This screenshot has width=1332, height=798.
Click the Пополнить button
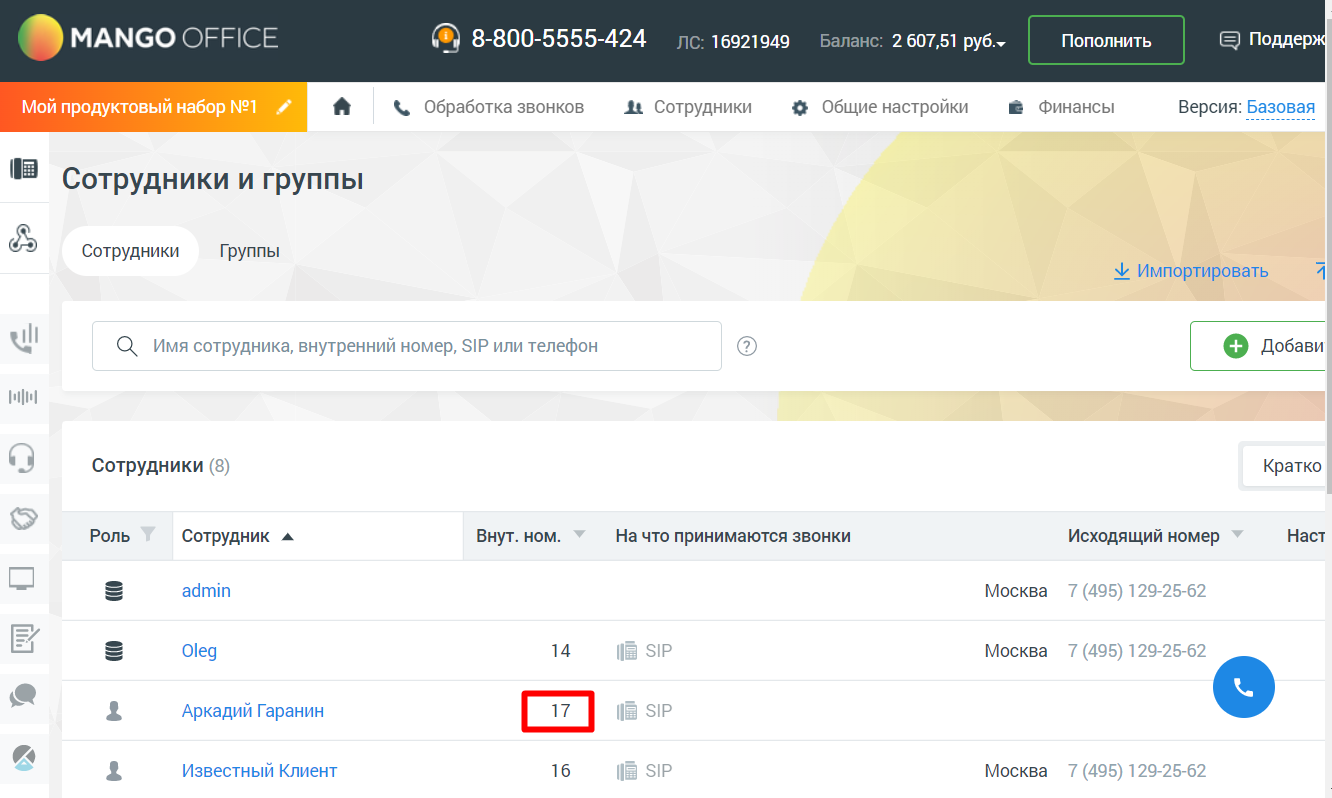tap(1106, 40)
